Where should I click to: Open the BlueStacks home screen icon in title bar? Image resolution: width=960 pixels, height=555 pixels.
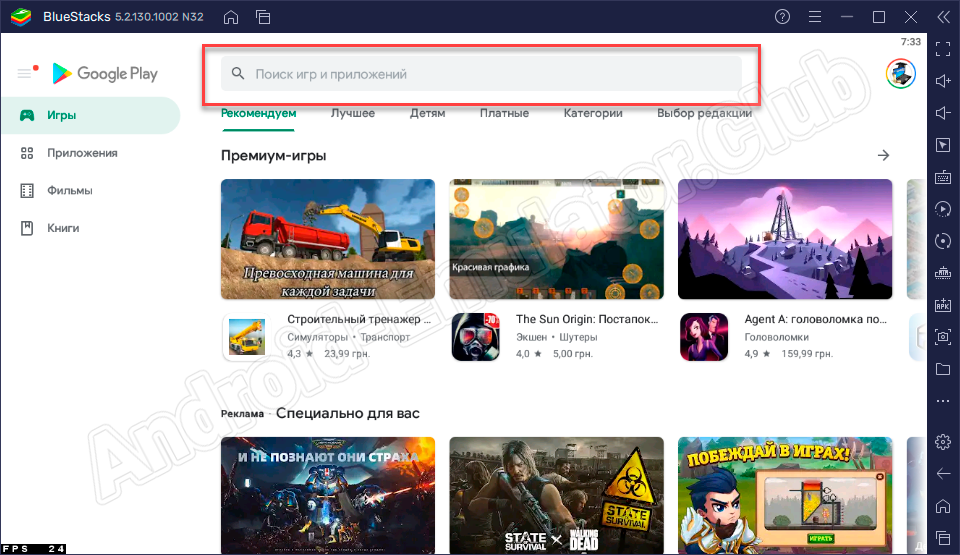(x=231, y=17)
